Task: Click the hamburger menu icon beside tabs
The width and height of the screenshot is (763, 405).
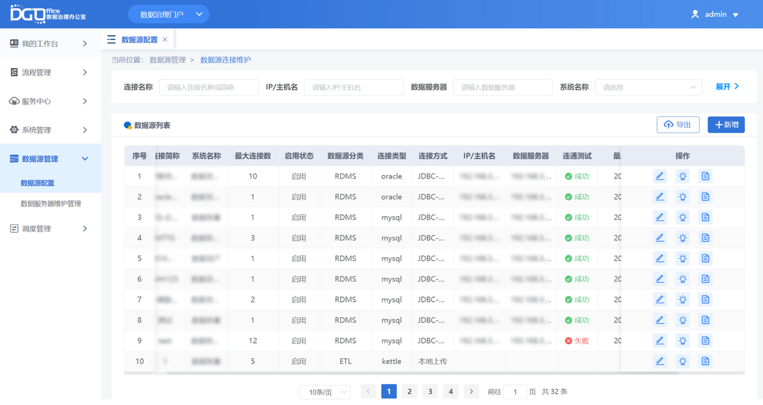Action: click(111, 39)
